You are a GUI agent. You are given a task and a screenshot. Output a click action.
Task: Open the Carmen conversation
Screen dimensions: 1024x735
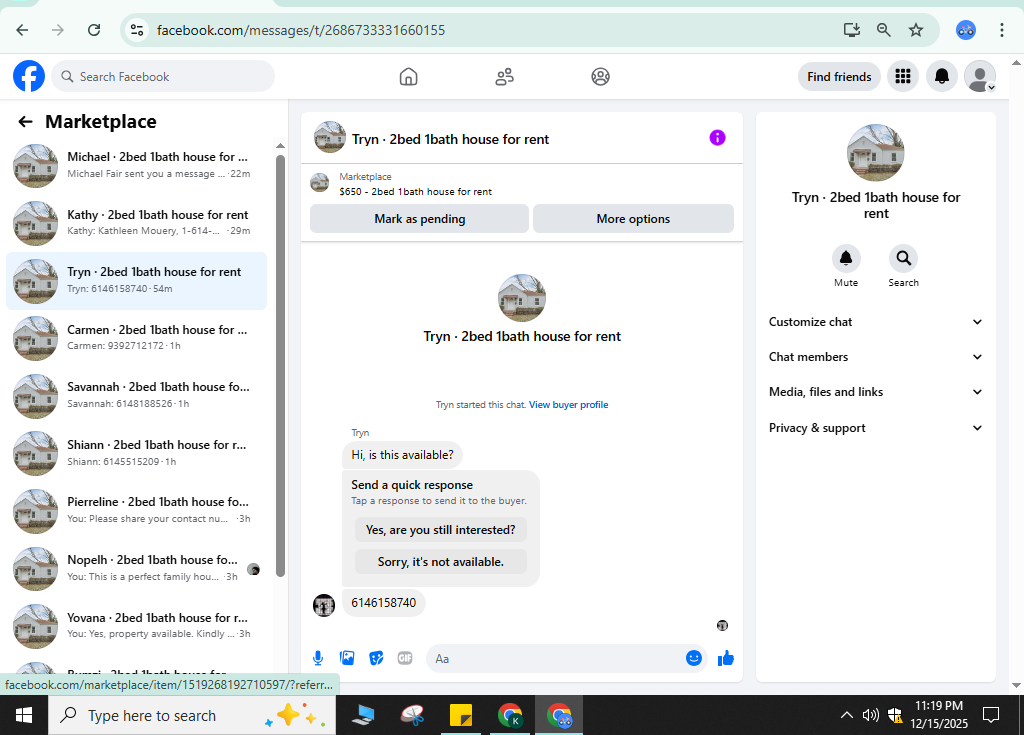click(136, 338)
